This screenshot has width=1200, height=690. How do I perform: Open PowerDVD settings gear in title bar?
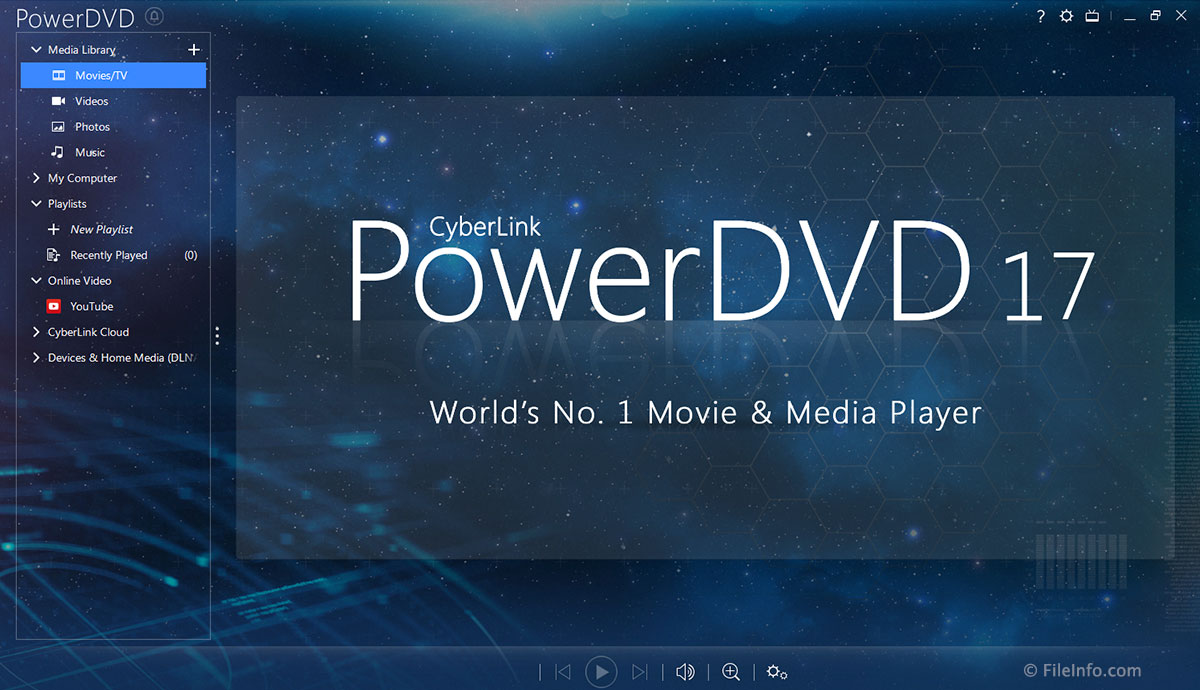click(x=1066, y=16)
